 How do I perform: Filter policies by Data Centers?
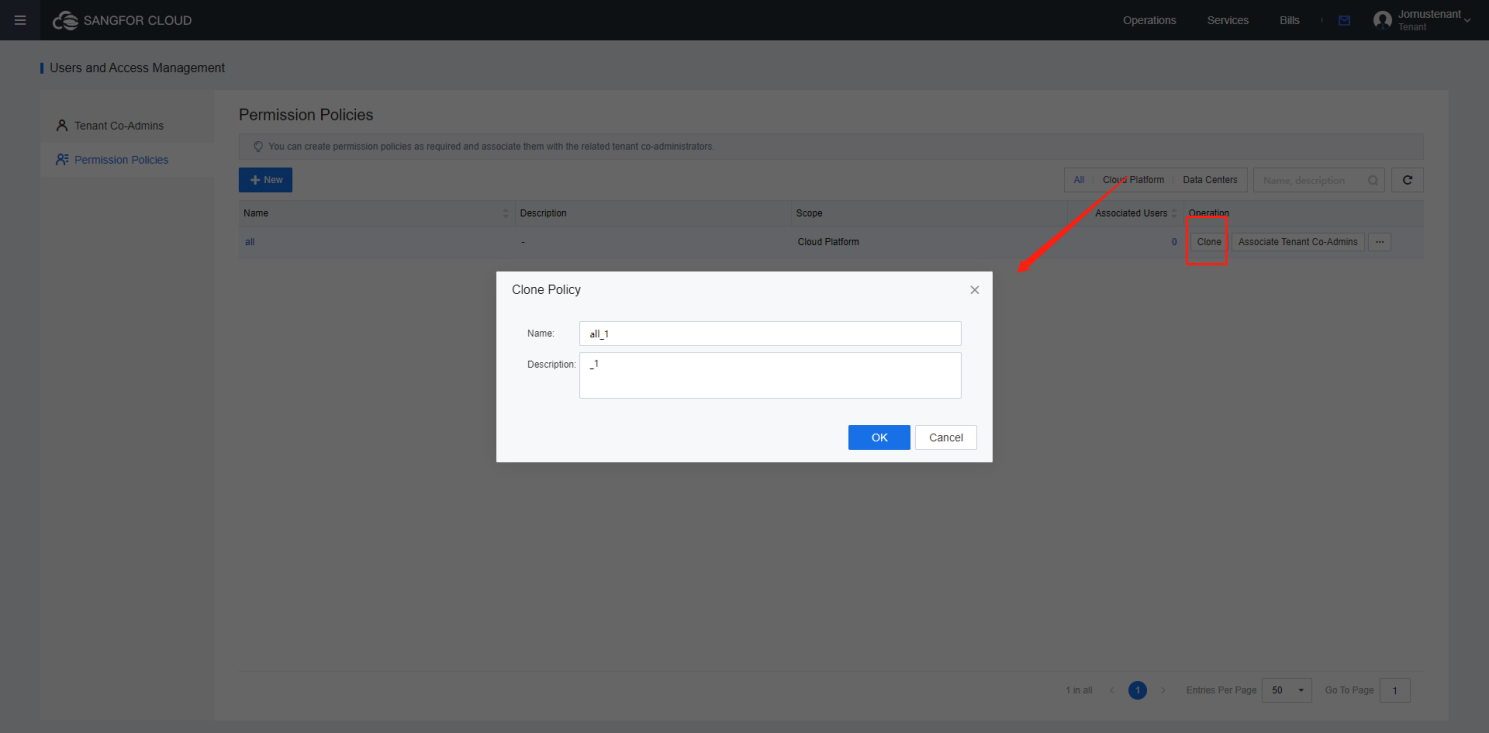1210,180
